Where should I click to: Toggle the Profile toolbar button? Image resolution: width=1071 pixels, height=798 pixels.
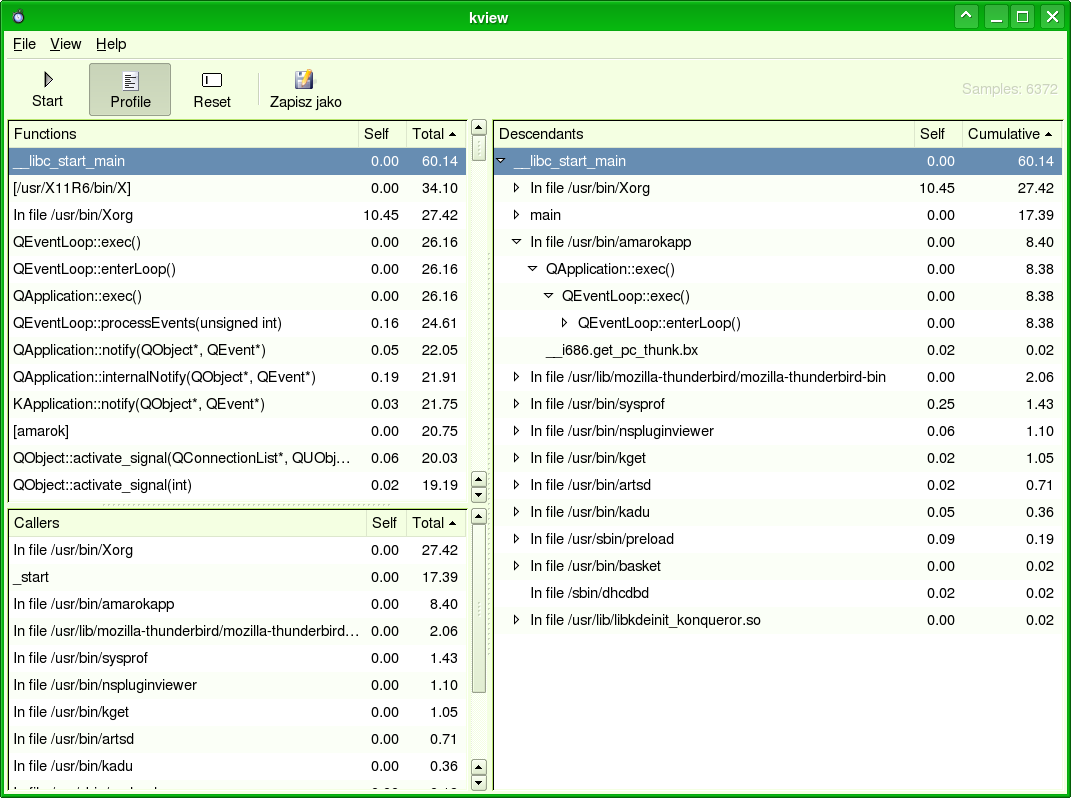[130, 89]
